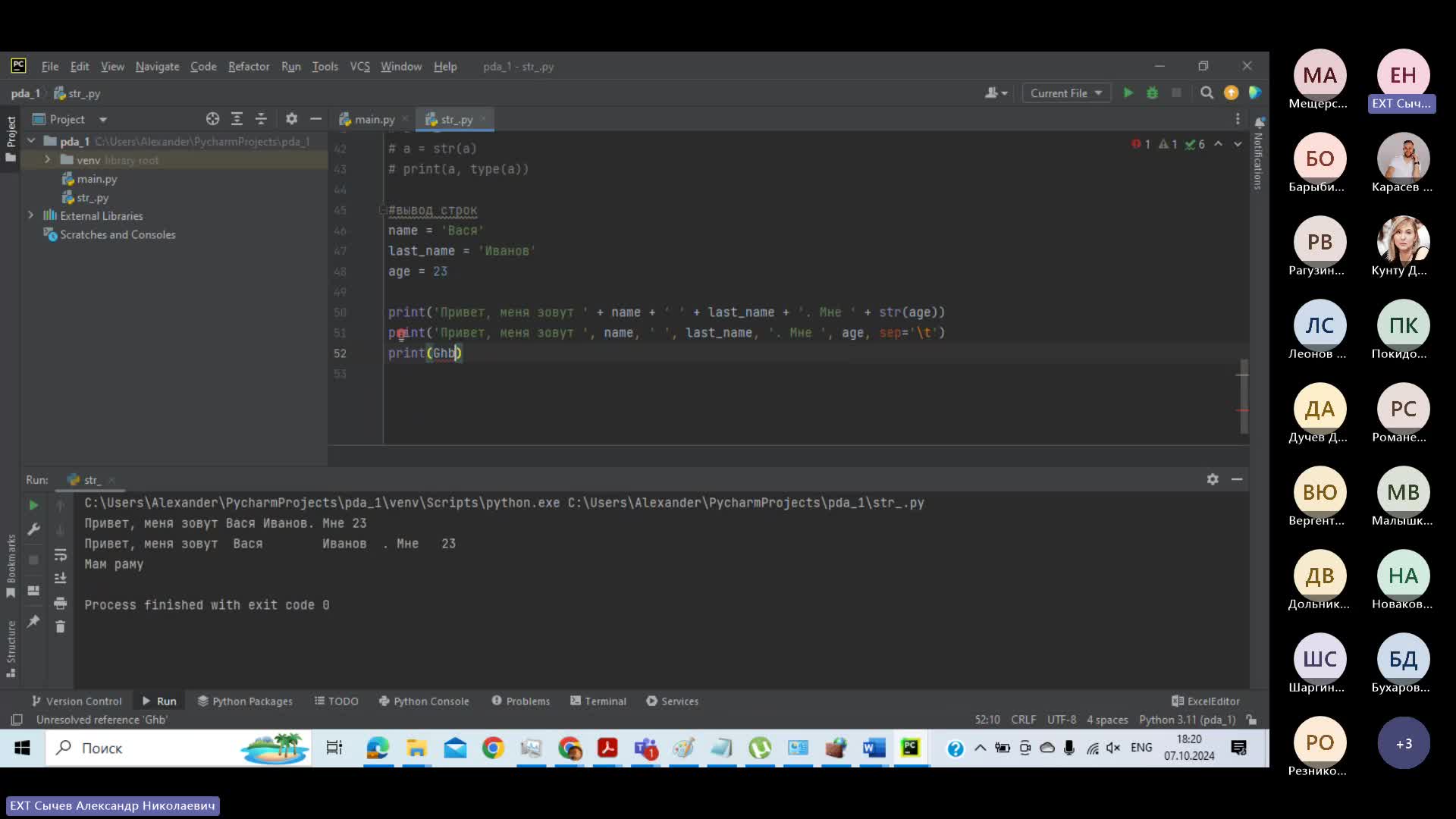Toggle read-only lock icon in status bar
This screenshot has height=819, width=1456.
click(1252, 720)
